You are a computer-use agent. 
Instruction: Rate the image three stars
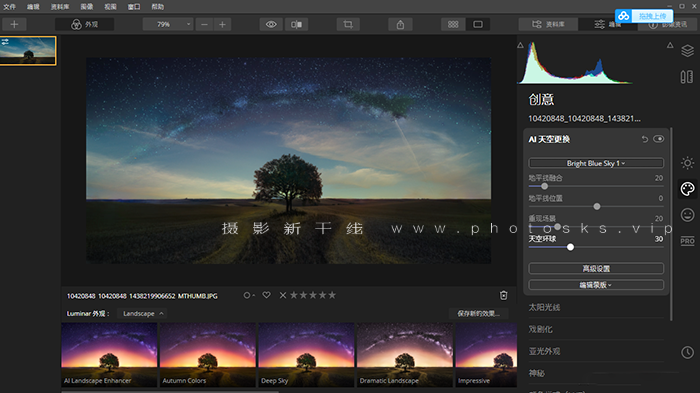coord(313,295)
